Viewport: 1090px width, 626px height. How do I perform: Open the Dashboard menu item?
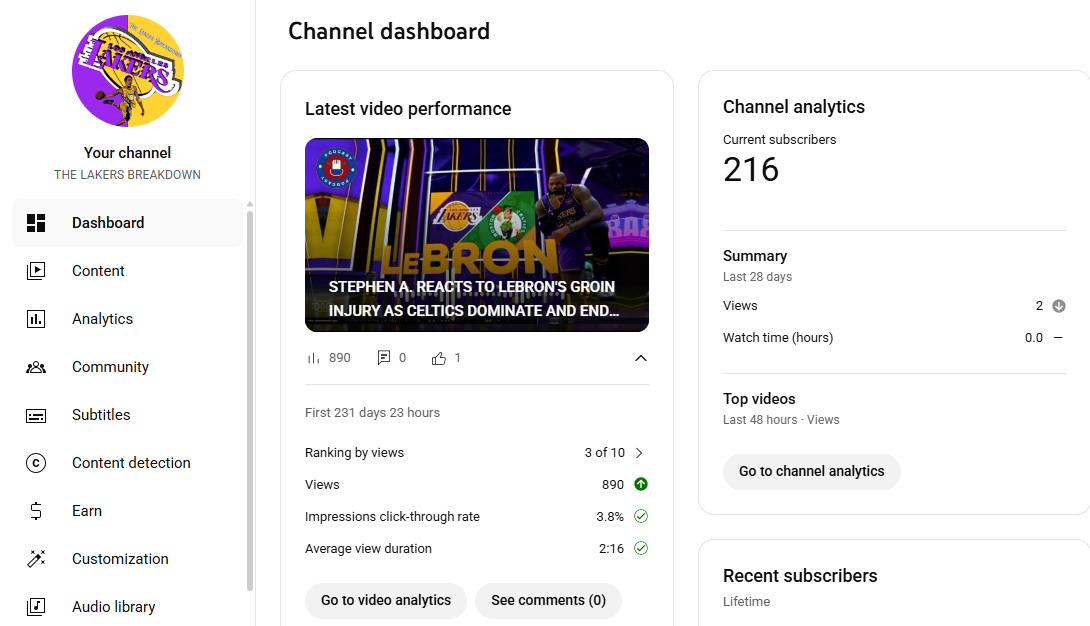[128, 223]
